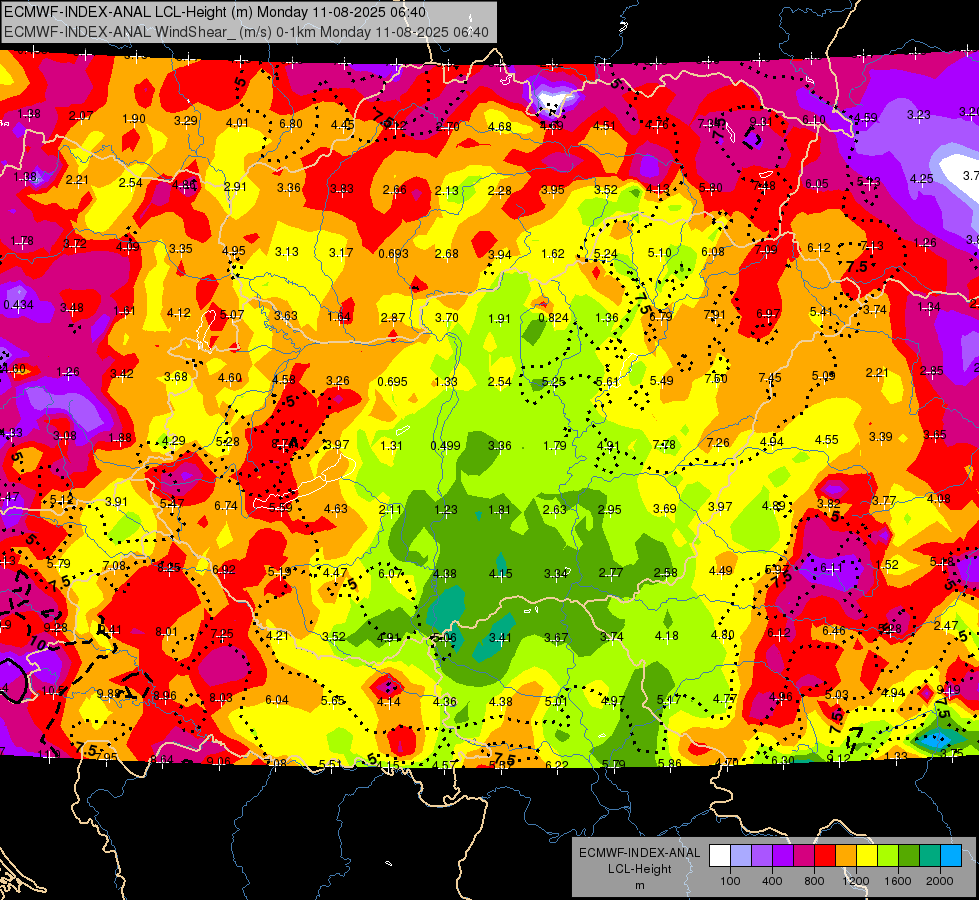Click the legend 'LCL-Height' label
The image size is (979, 900).
(x=639, y=869)
